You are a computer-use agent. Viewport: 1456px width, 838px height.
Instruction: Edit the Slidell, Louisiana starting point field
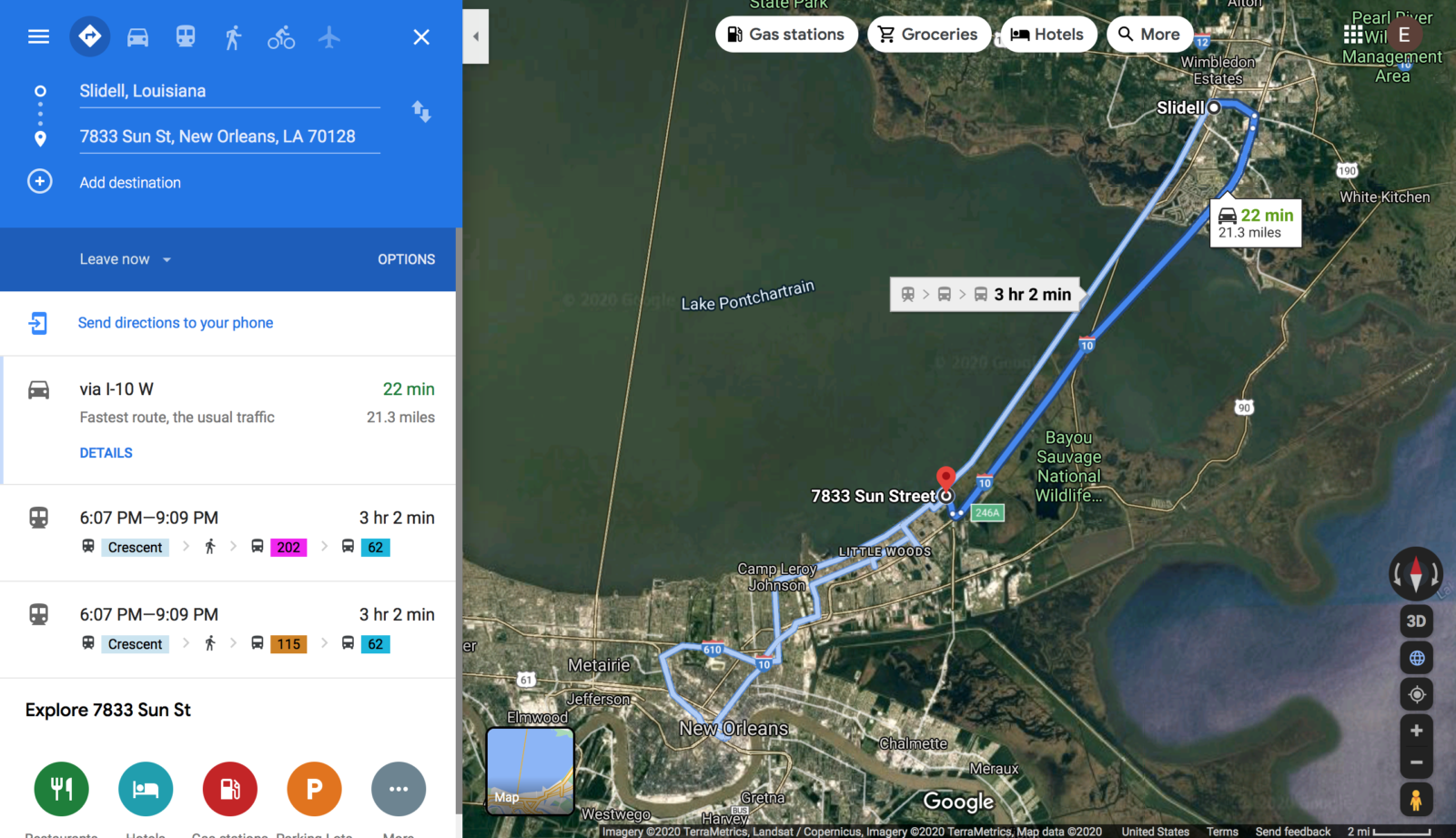pyautogui.click(x=229, y=91)
